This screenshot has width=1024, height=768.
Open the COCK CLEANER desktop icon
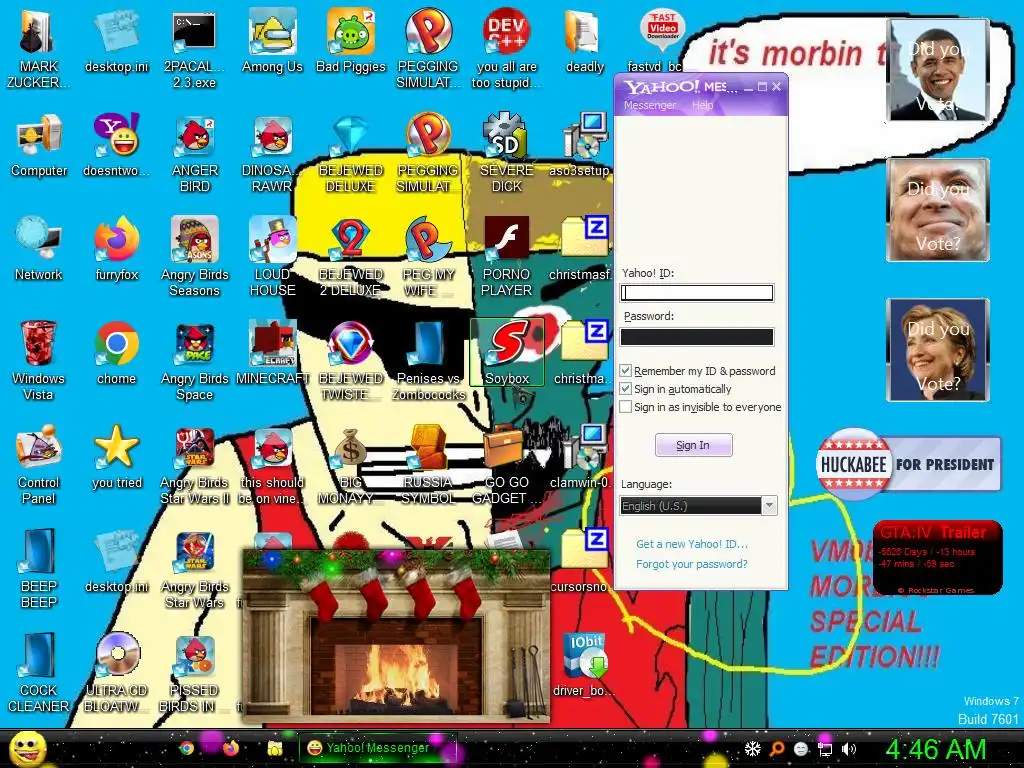coord(39,673)
